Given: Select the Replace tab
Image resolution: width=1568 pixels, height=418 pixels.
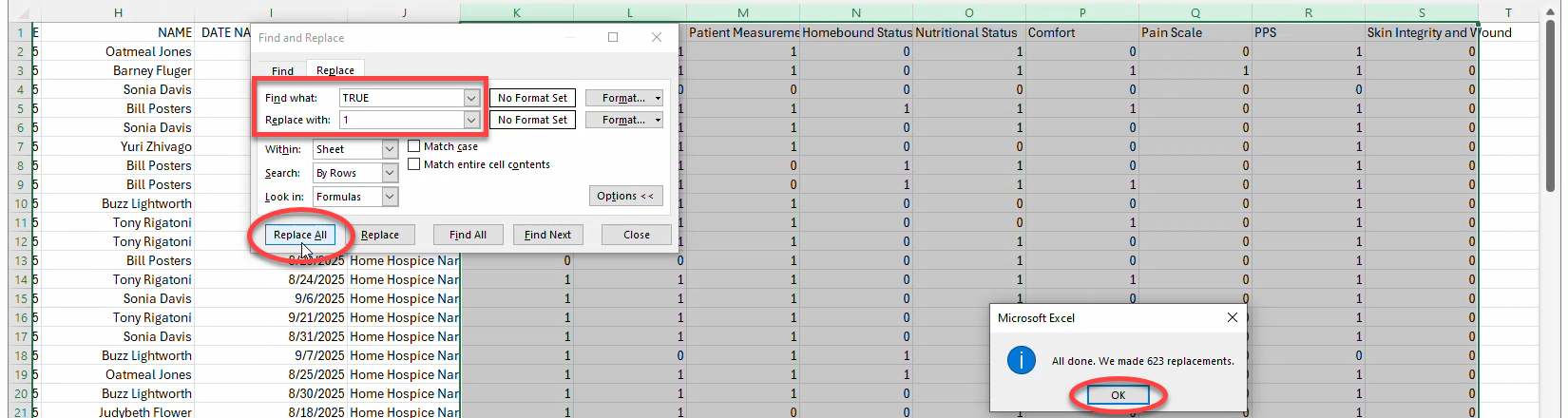Looking at the screenshot, I should pos(335,70).
